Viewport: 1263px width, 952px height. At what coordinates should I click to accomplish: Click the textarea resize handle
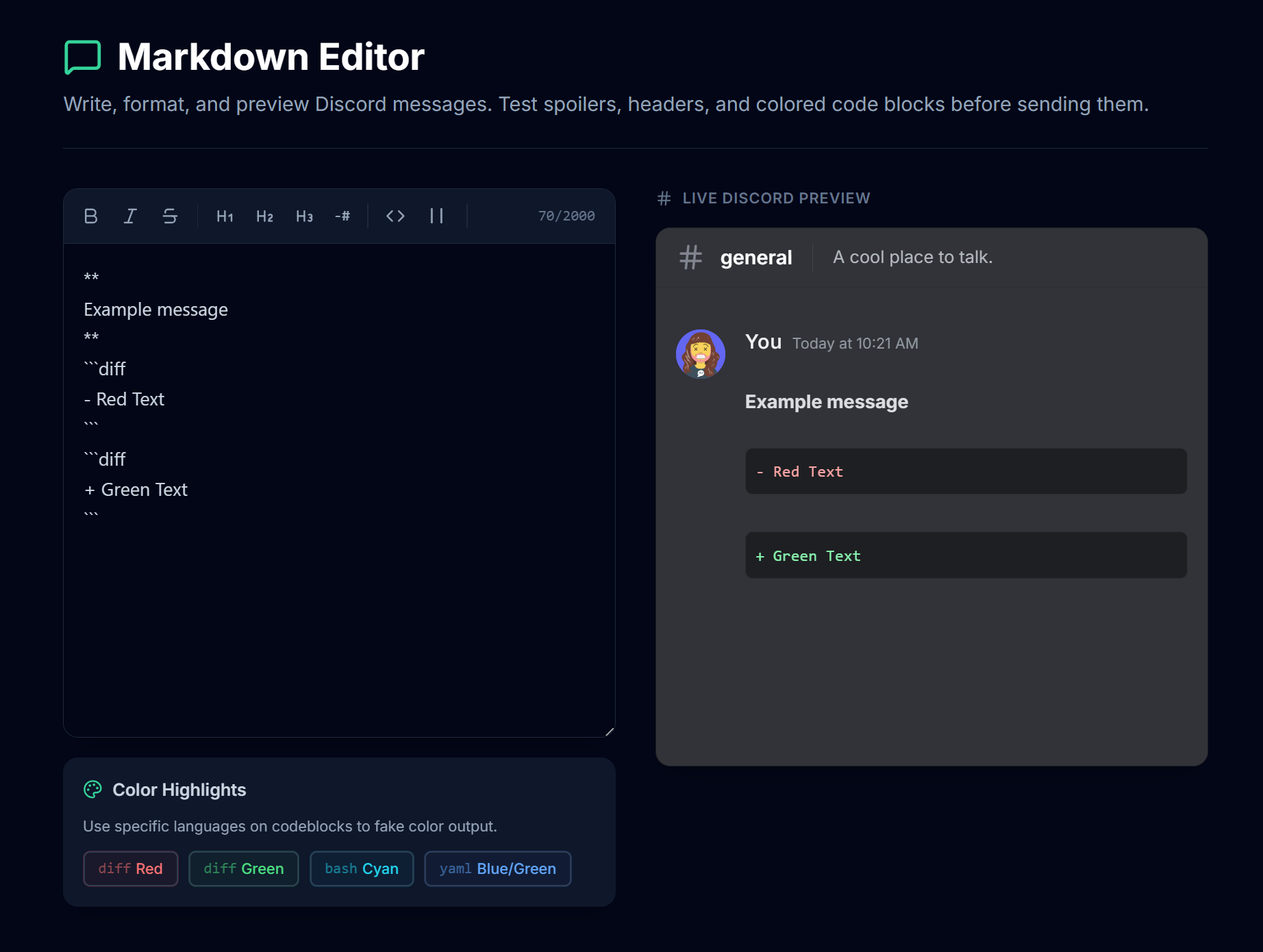point(609,731)
